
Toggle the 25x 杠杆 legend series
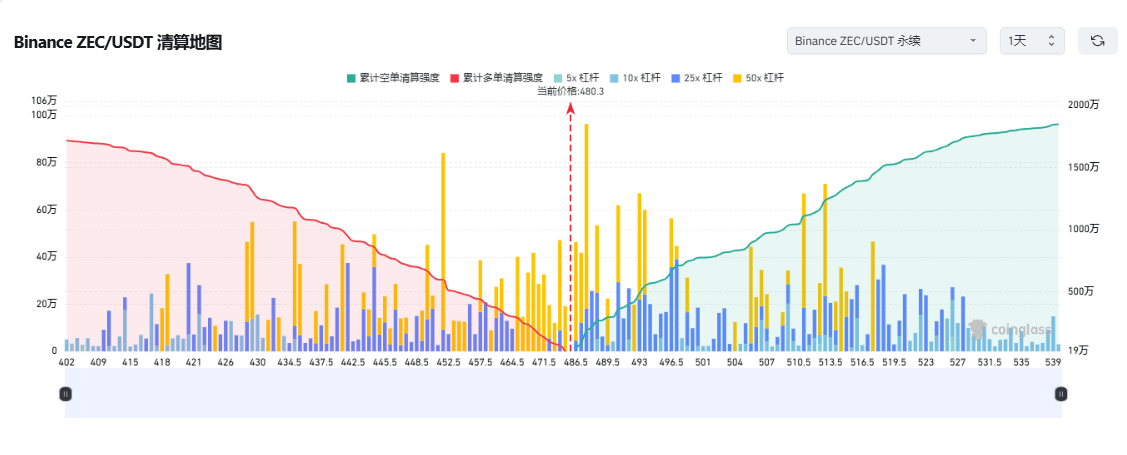pos(697,77)
